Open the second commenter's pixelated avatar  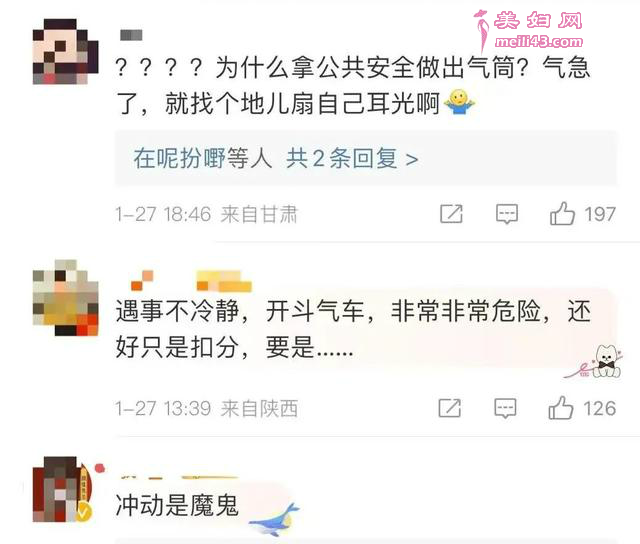pos(65,298)
